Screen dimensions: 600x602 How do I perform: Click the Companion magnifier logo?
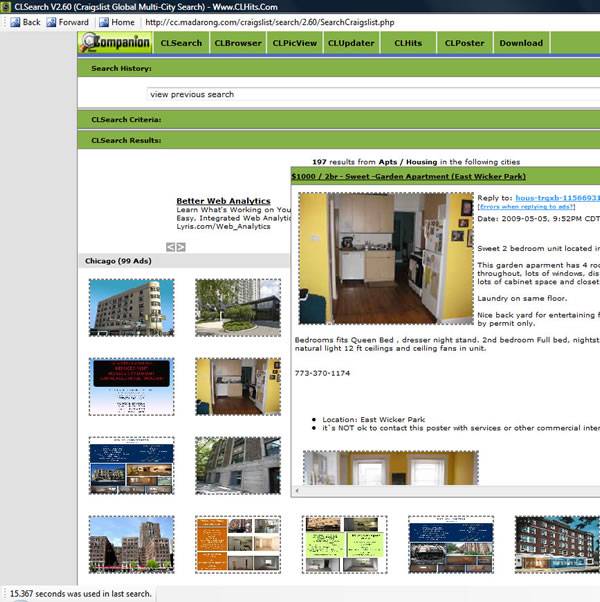(116, 43)
